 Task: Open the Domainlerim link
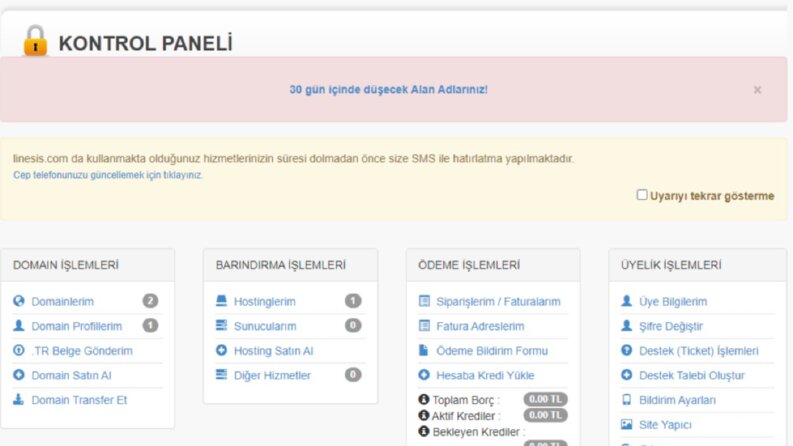coord(63,301)
